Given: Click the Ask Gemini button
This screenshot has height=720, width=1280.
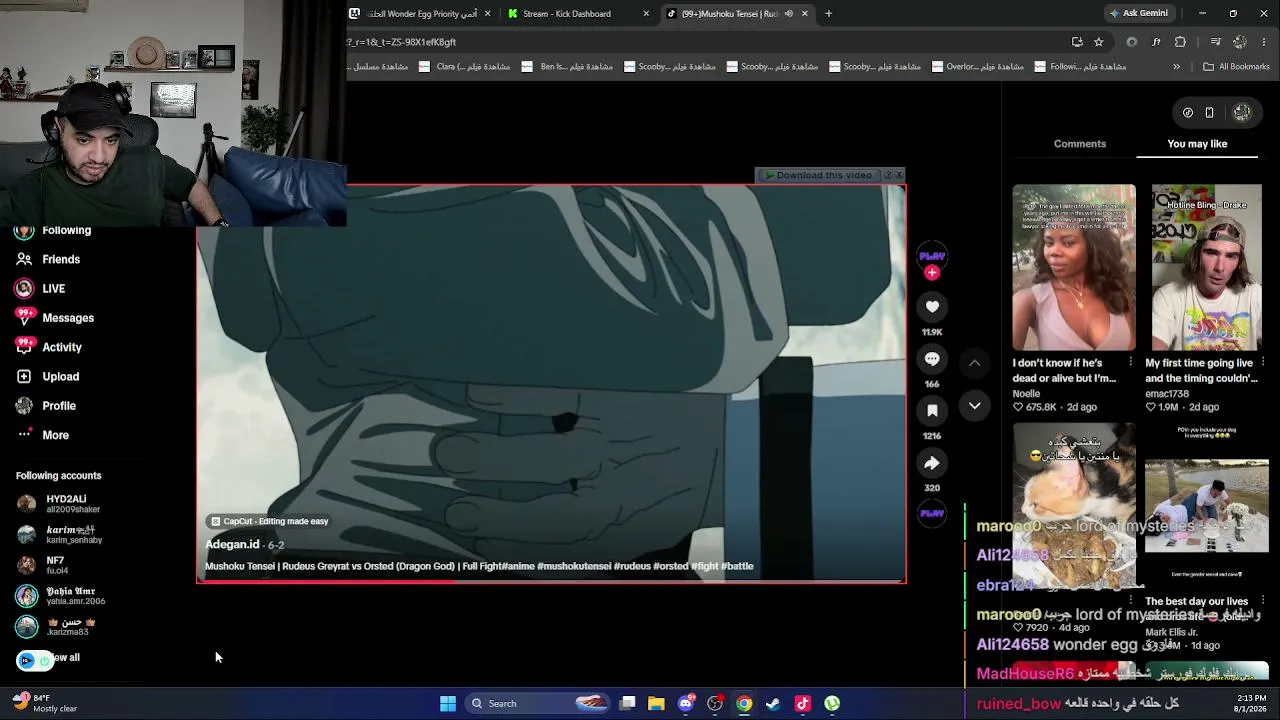Looking at the screenshot, I should pyautogui.click(x=1139, y=14).
